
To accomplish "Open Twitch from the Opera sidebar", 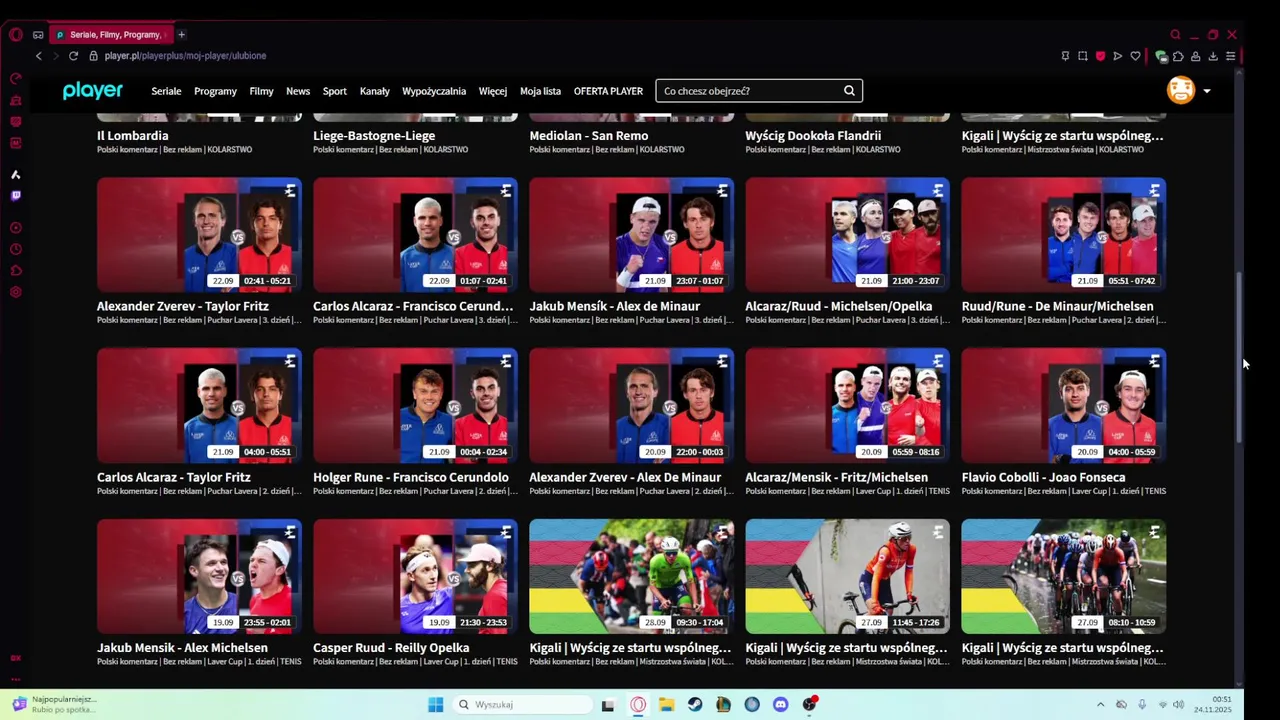I will [x=15, y=196].
